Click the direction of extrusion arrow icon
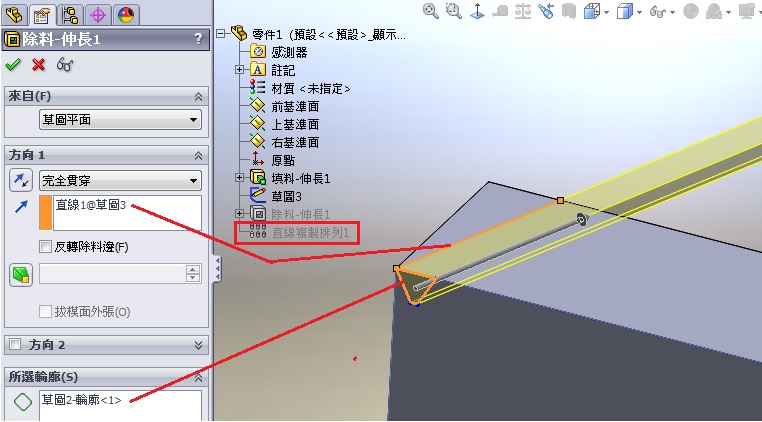762x422 pixels. click(x=21, y=208)
